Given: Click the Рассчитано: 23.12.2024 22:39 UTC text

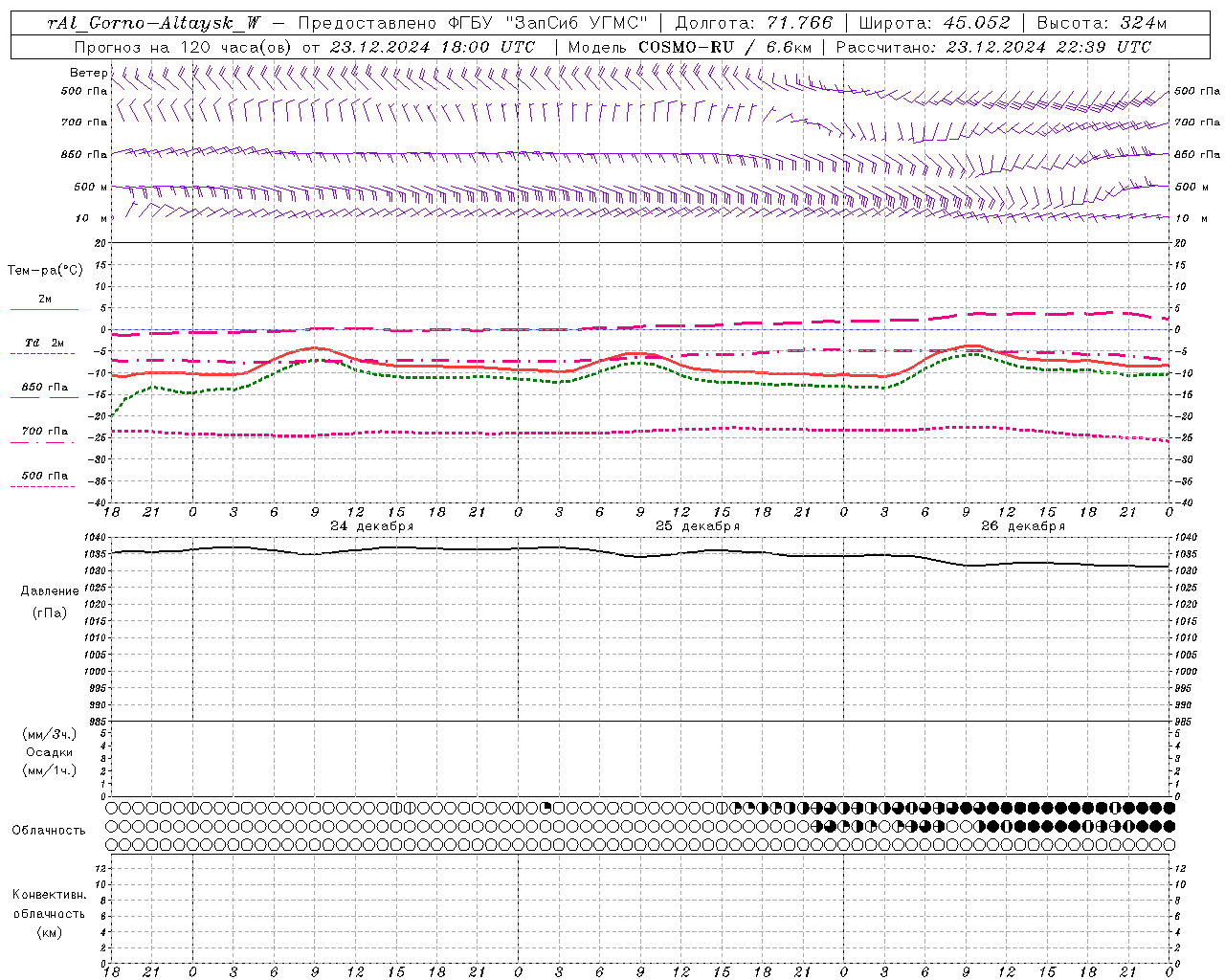Looking at the screenshot, I should click(x=993, y=47).
